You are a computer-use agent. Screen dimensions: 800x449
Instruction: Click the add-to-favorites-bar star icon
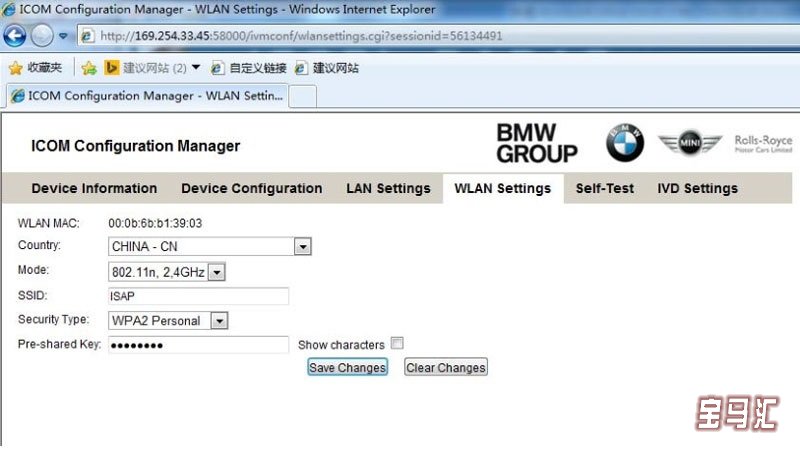(89, 68)
